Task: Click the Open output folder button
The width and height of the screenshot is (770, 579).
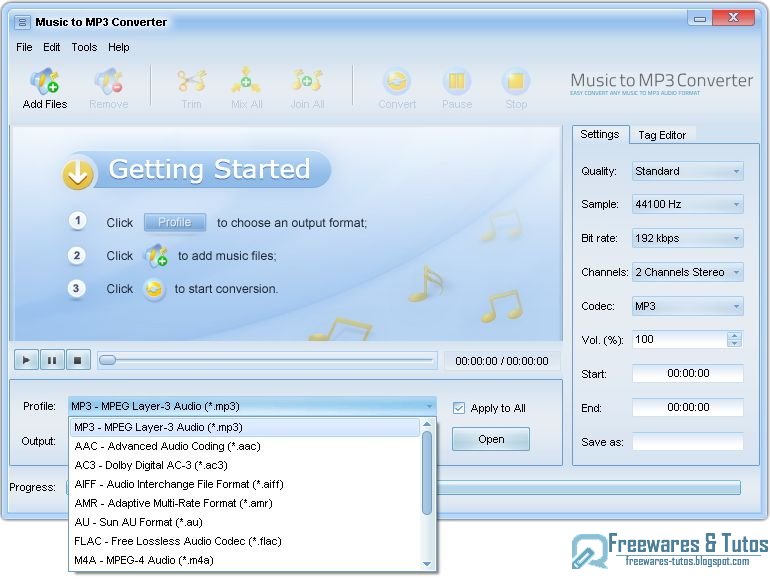Action: pyautogui.click(x=491, y=439)
